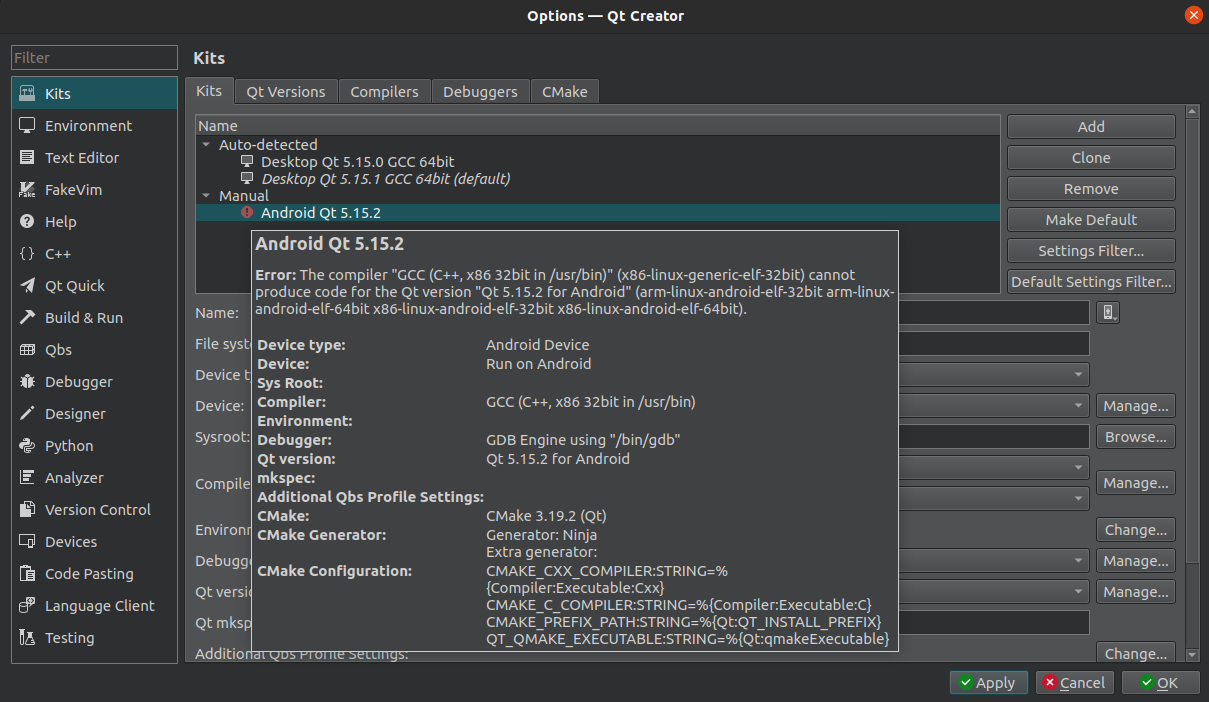Open the first Compiler dropdown arrow
The height and width of the screenshot is (702, 1209).
coord(1079,467)
